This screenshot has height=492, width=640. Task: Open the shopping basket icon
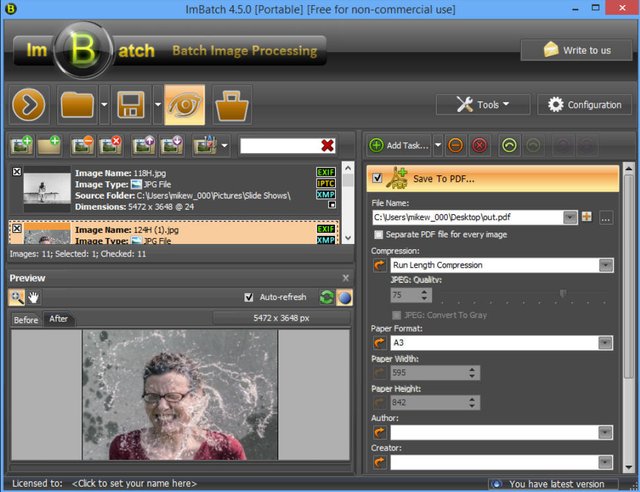coord(232,106)
